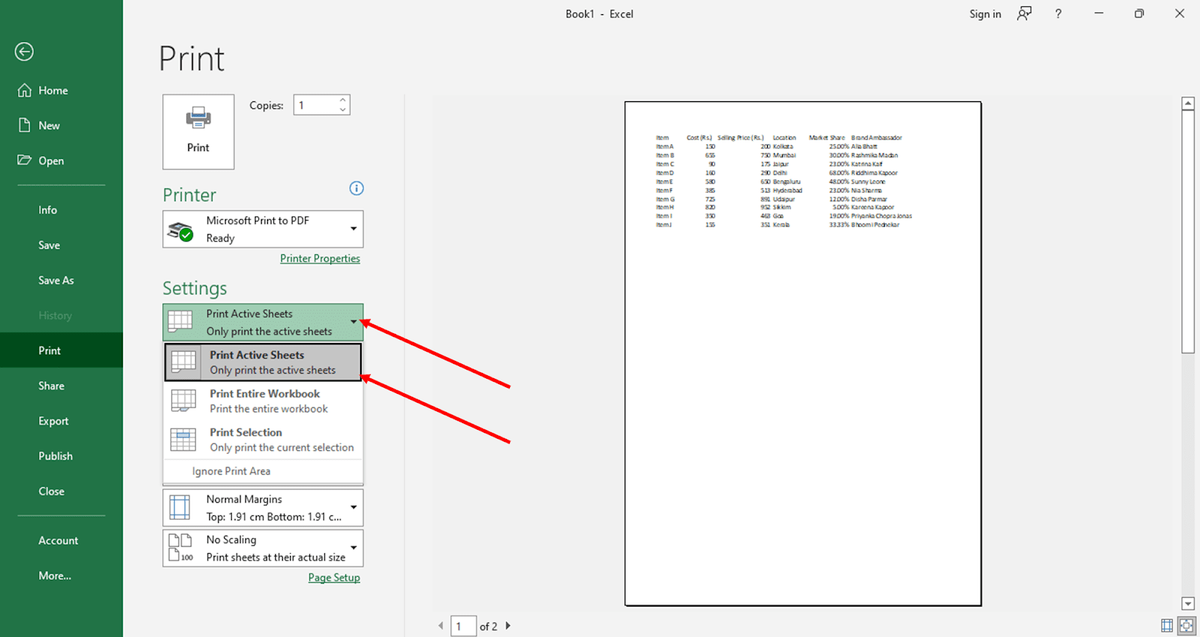
Task: Go to next page arrow
Action: coord(508,626)
